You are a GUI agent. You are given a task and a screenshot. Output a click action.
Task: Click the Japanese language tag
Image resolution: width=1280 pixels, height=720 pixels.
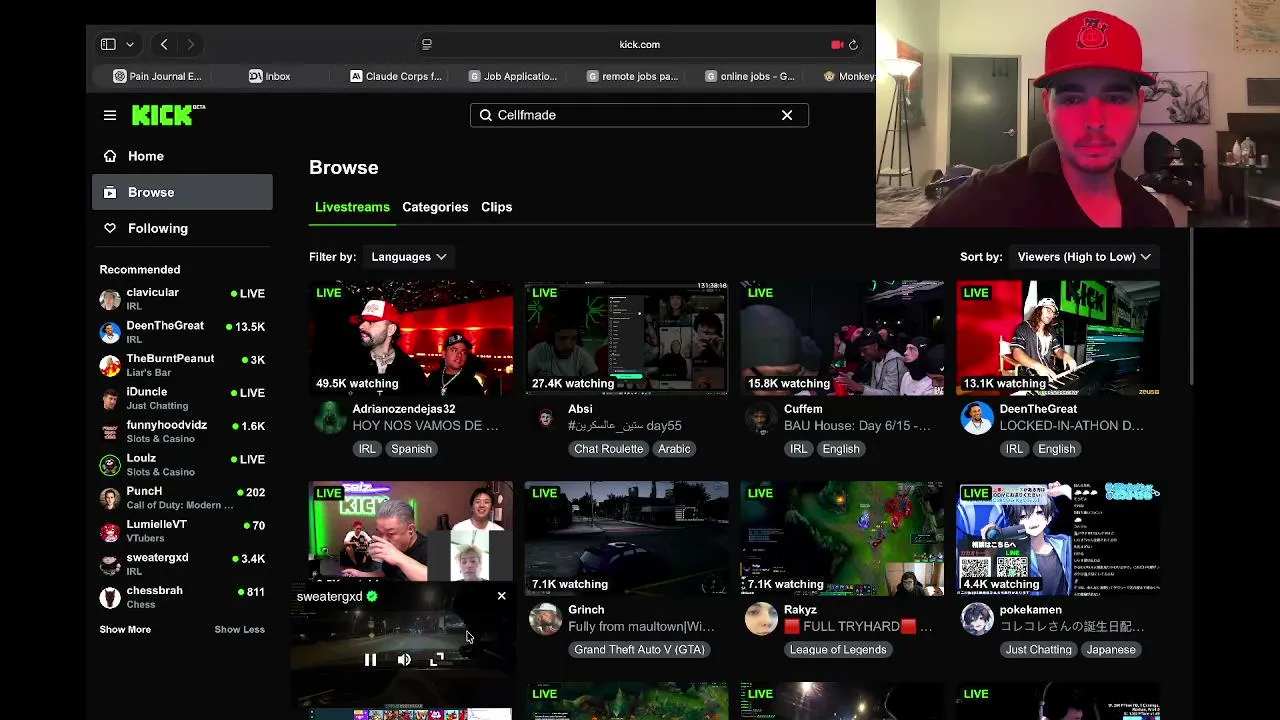coord(1110,650)
